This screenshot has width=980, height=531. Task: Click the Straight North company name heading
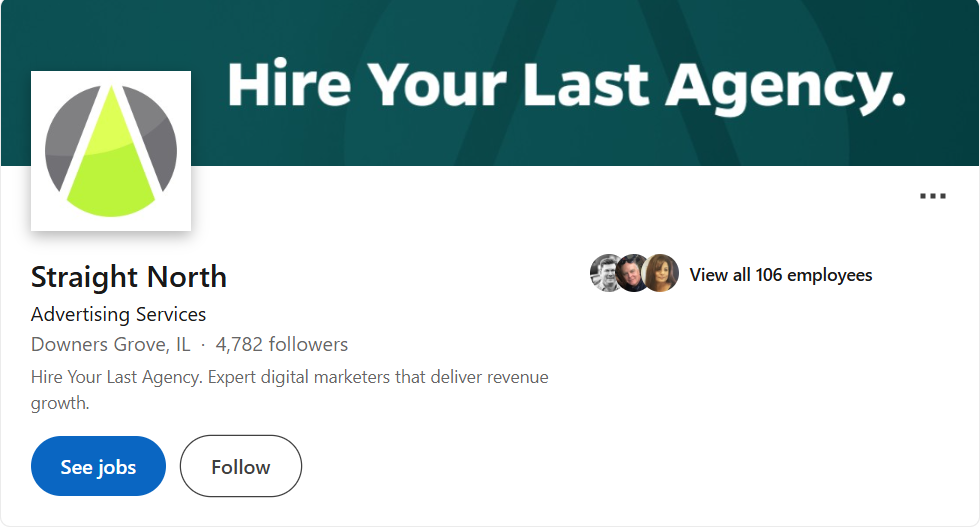[x=129, y=277]
